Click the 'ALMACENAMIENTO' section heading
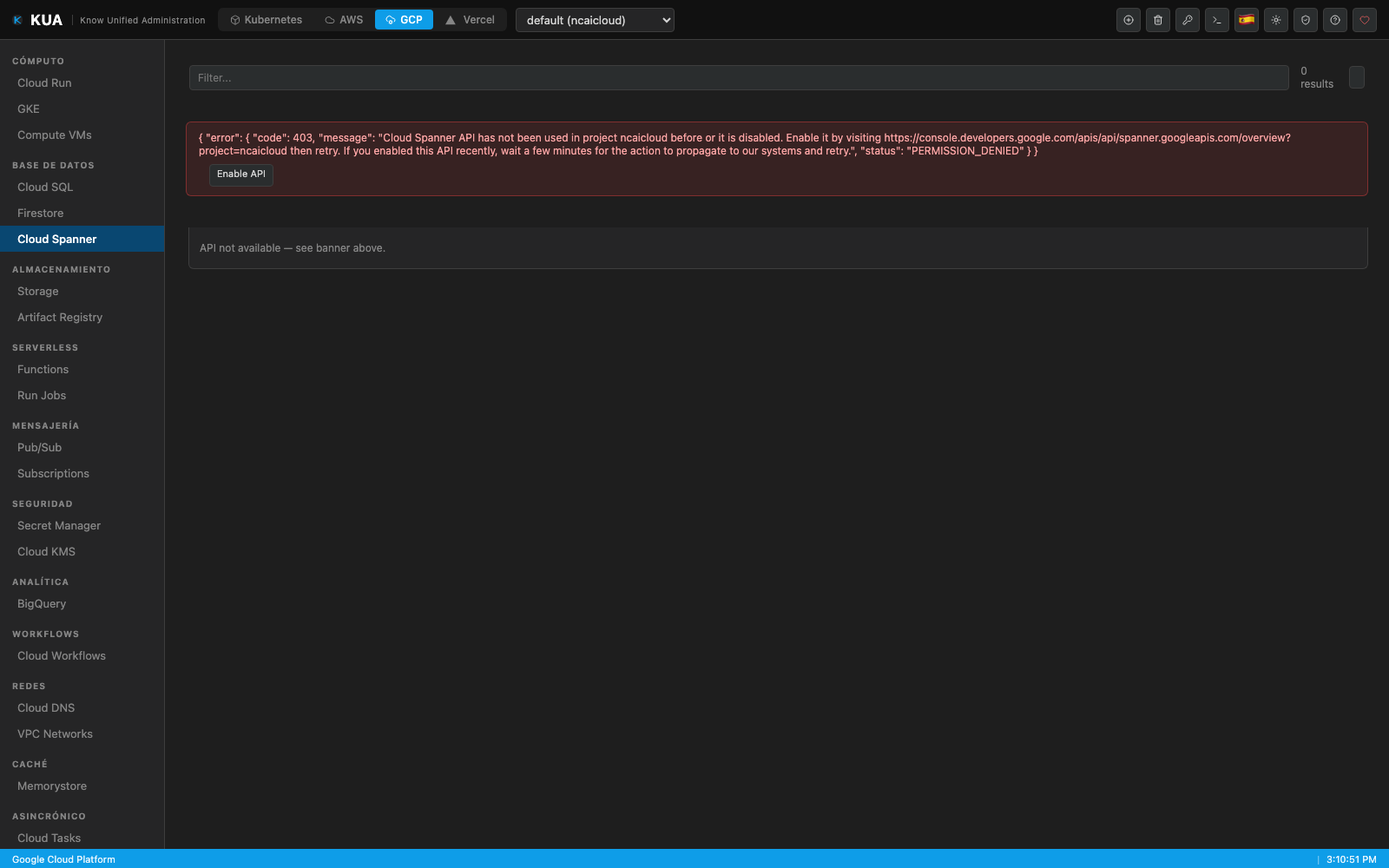 point(62,270)
